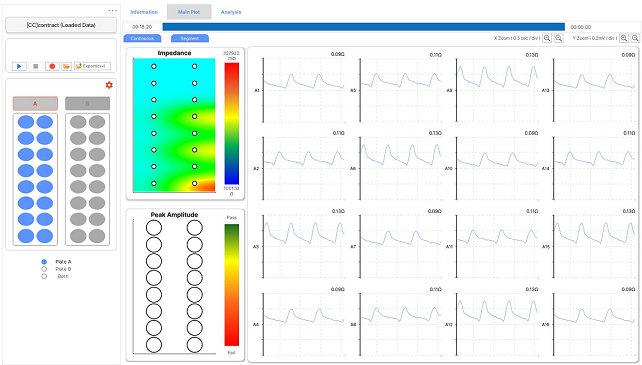Click the Impedance panel title

tap(174, 53)
